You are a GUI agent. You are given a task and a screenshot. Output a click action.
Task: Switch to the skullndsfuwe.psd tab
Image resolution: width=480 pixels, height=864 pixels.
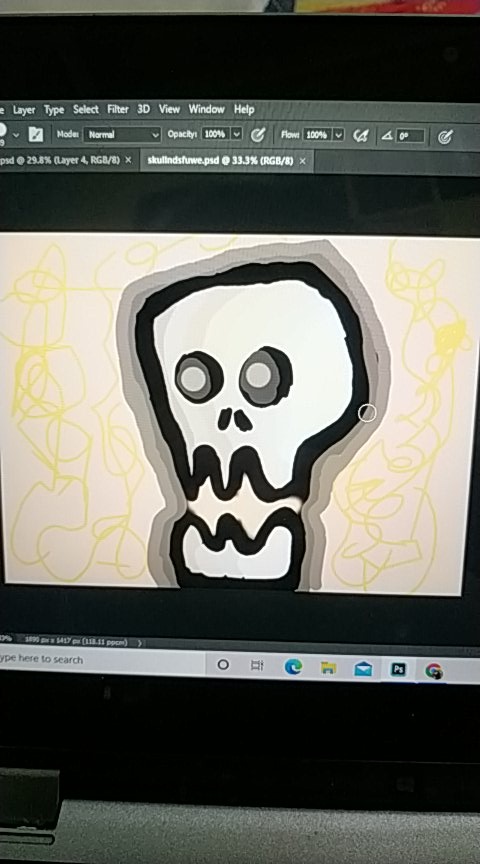(220, 161)
